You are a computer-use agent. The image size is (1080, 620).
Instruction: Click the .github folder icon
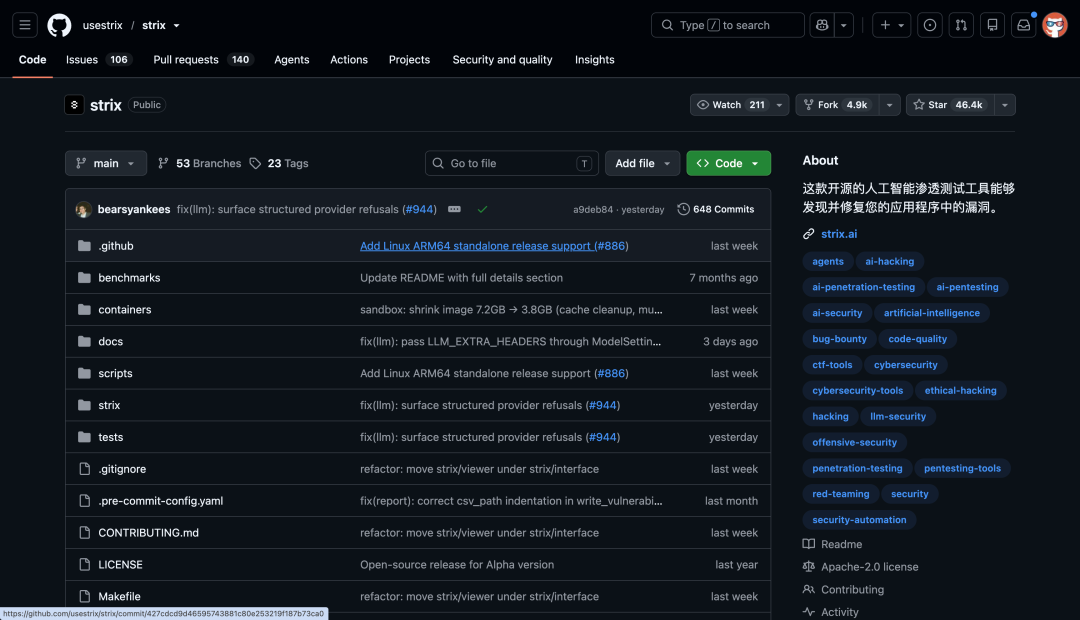click(84, 246)
